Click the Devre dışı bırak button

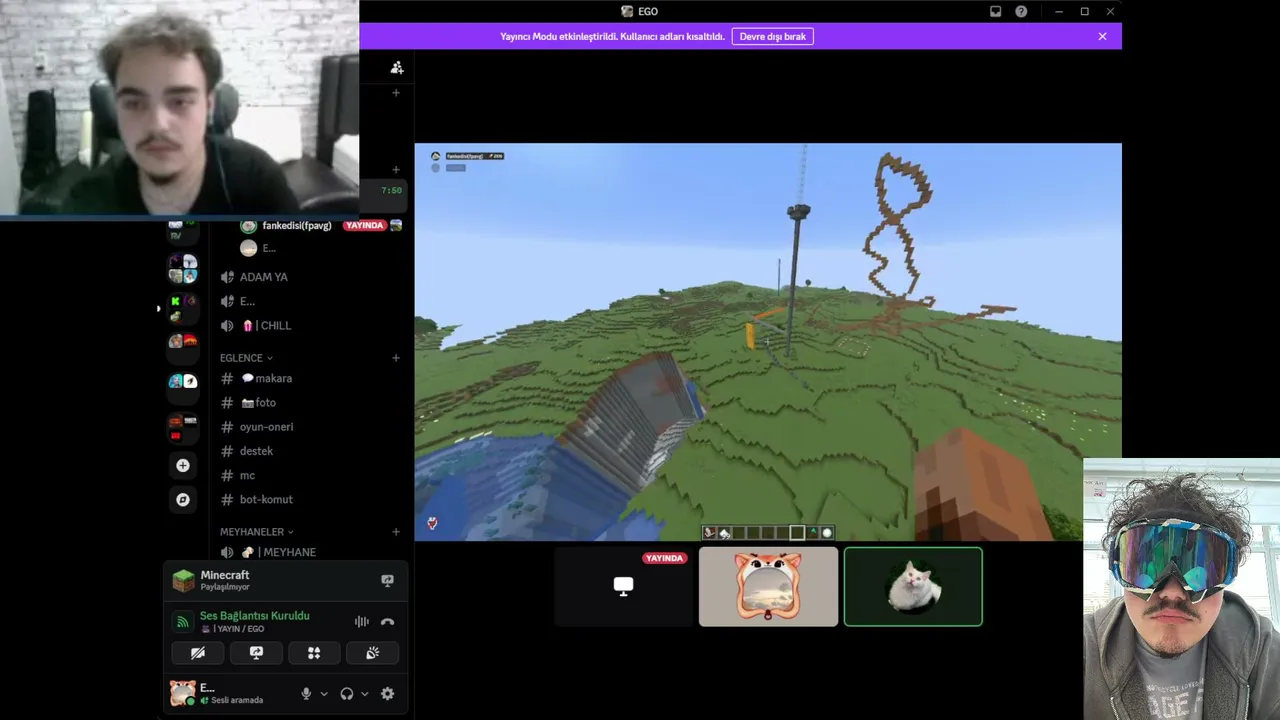772,36
